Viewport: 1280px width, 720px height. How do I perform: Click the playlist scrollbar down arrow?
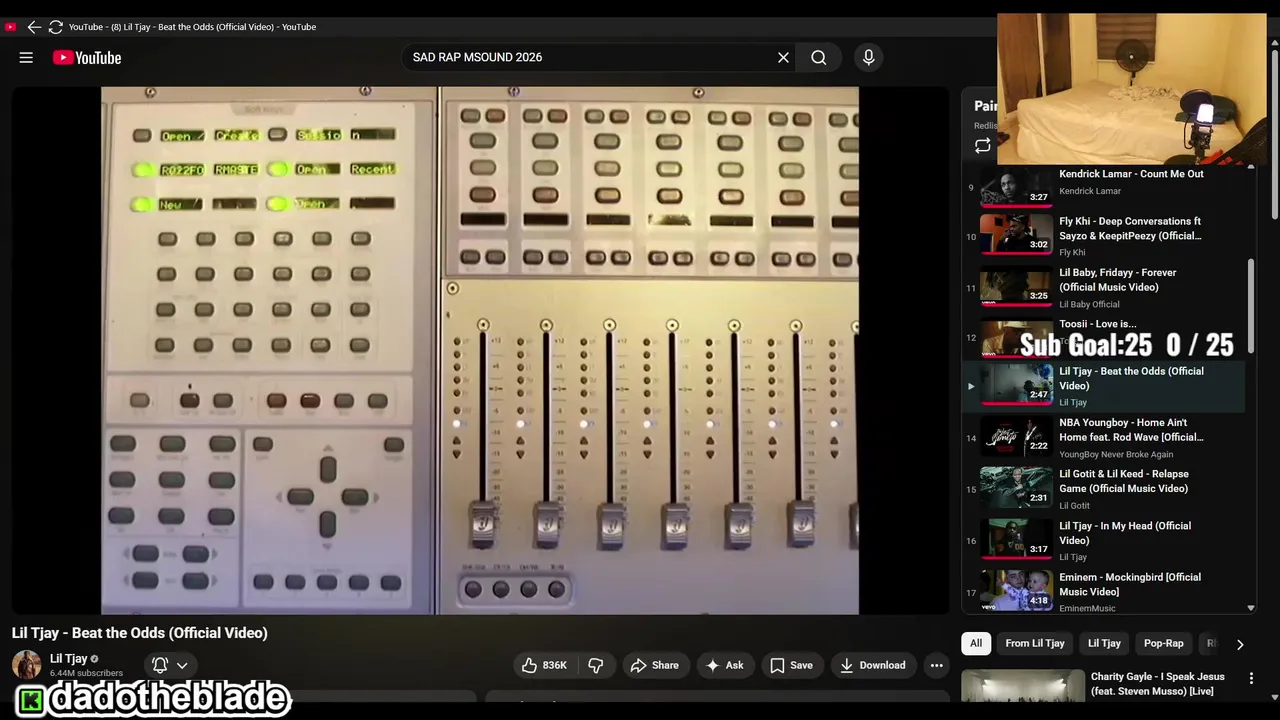(x=1250, y=608)
